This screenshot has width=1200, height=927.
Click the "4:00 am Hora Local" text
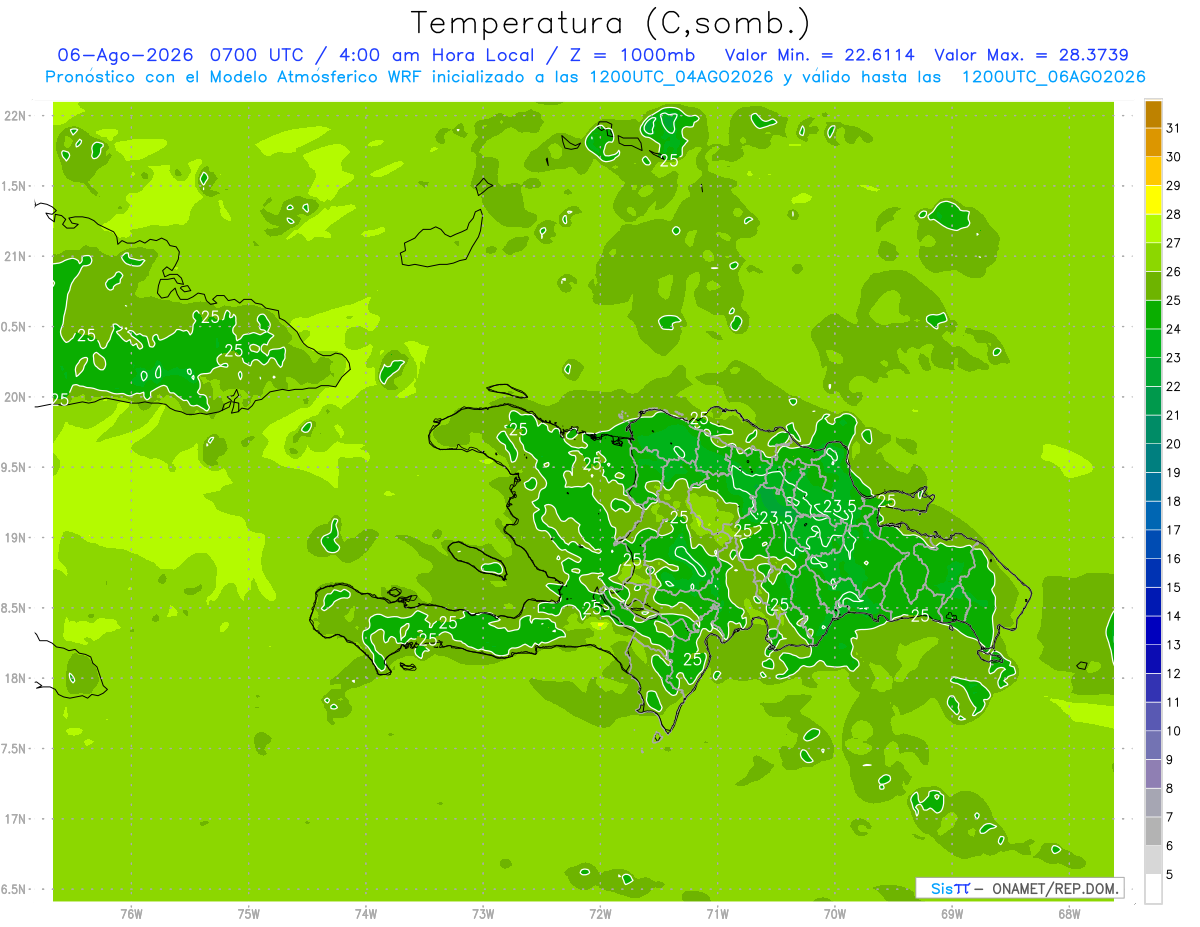[x=439, y=55]
